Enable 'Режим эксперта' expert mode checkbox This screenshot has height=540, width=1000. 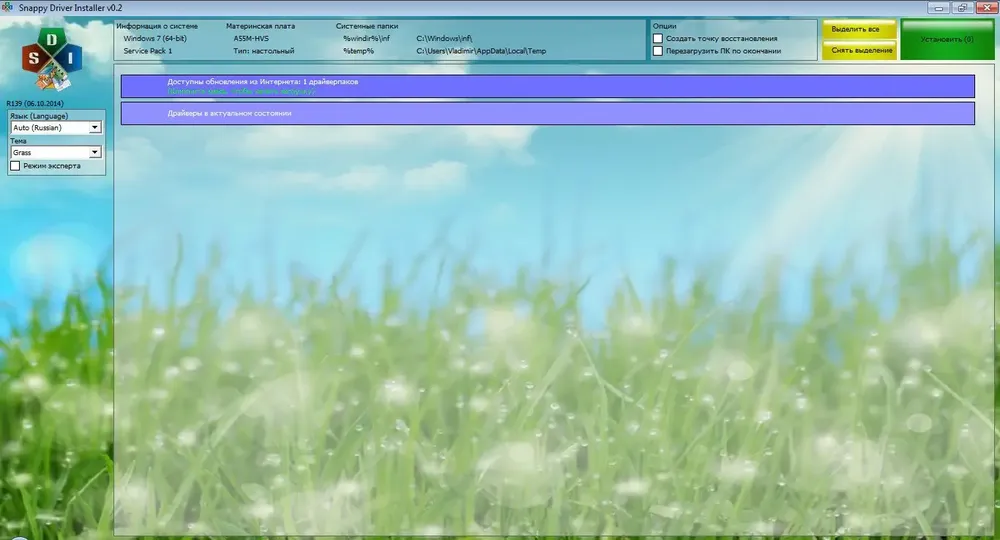tap(15, 166)
